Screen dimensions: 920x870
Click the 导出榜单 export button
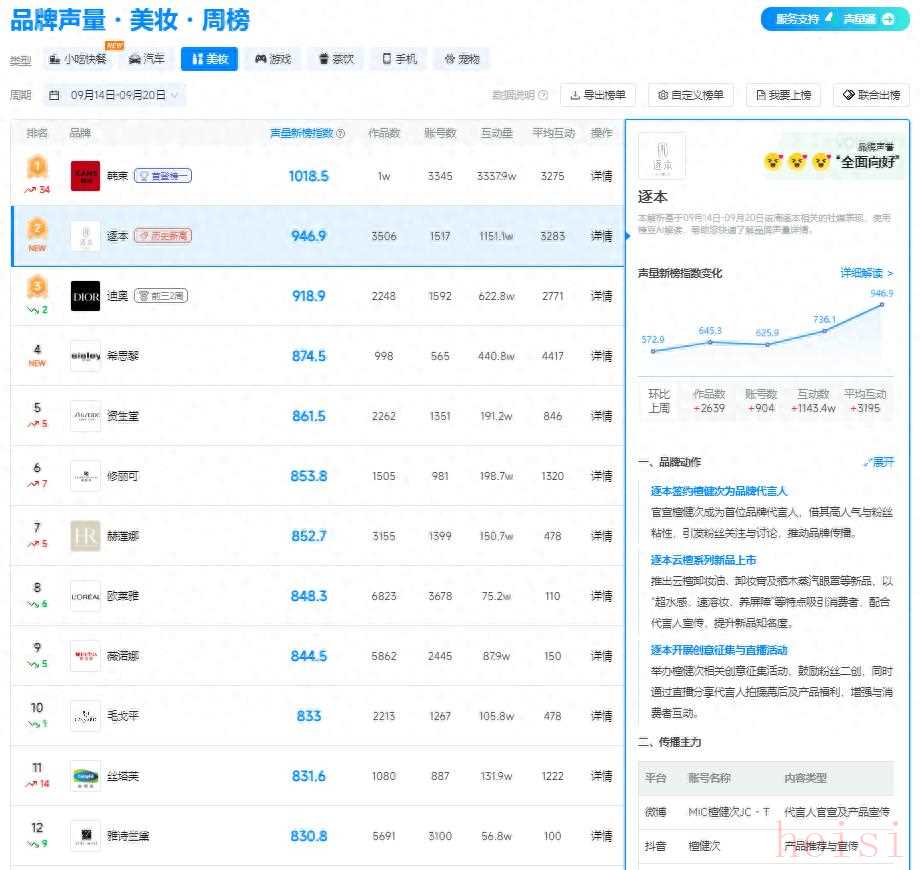pyautogui.click(x=598, y=96)
